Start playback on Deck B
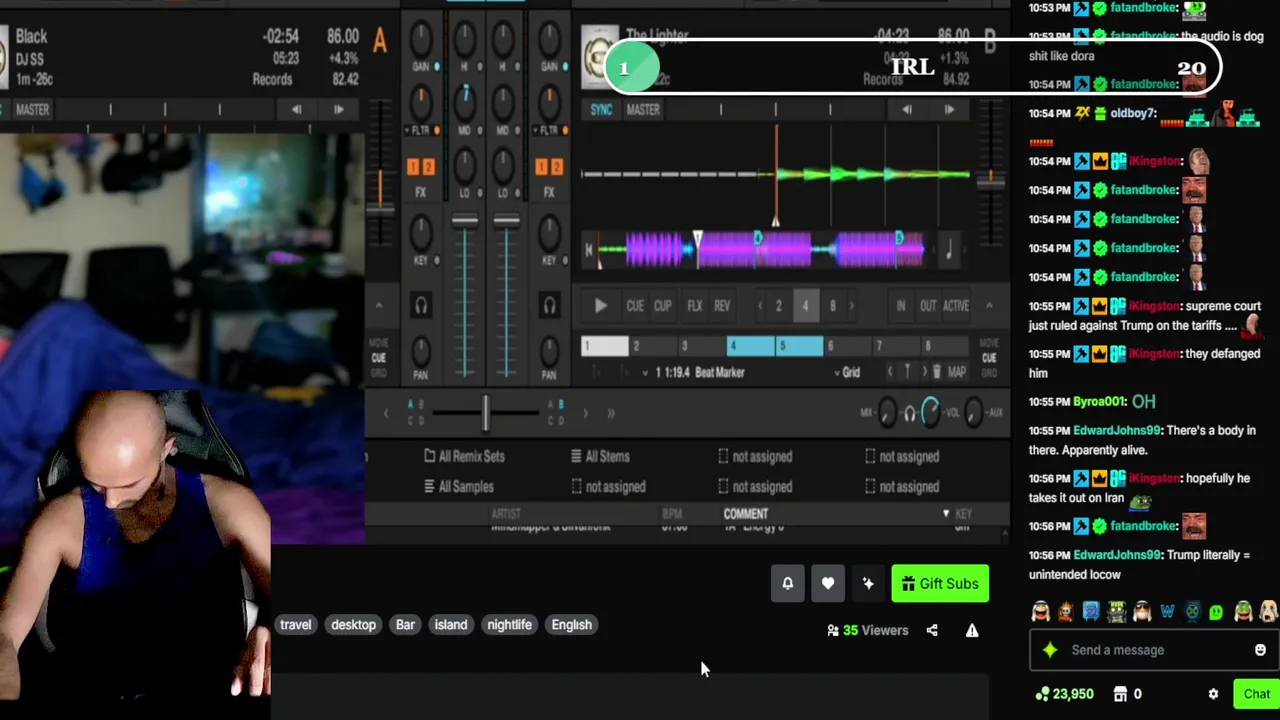This screenshot has width=1280, height=720. pos(600,306)
